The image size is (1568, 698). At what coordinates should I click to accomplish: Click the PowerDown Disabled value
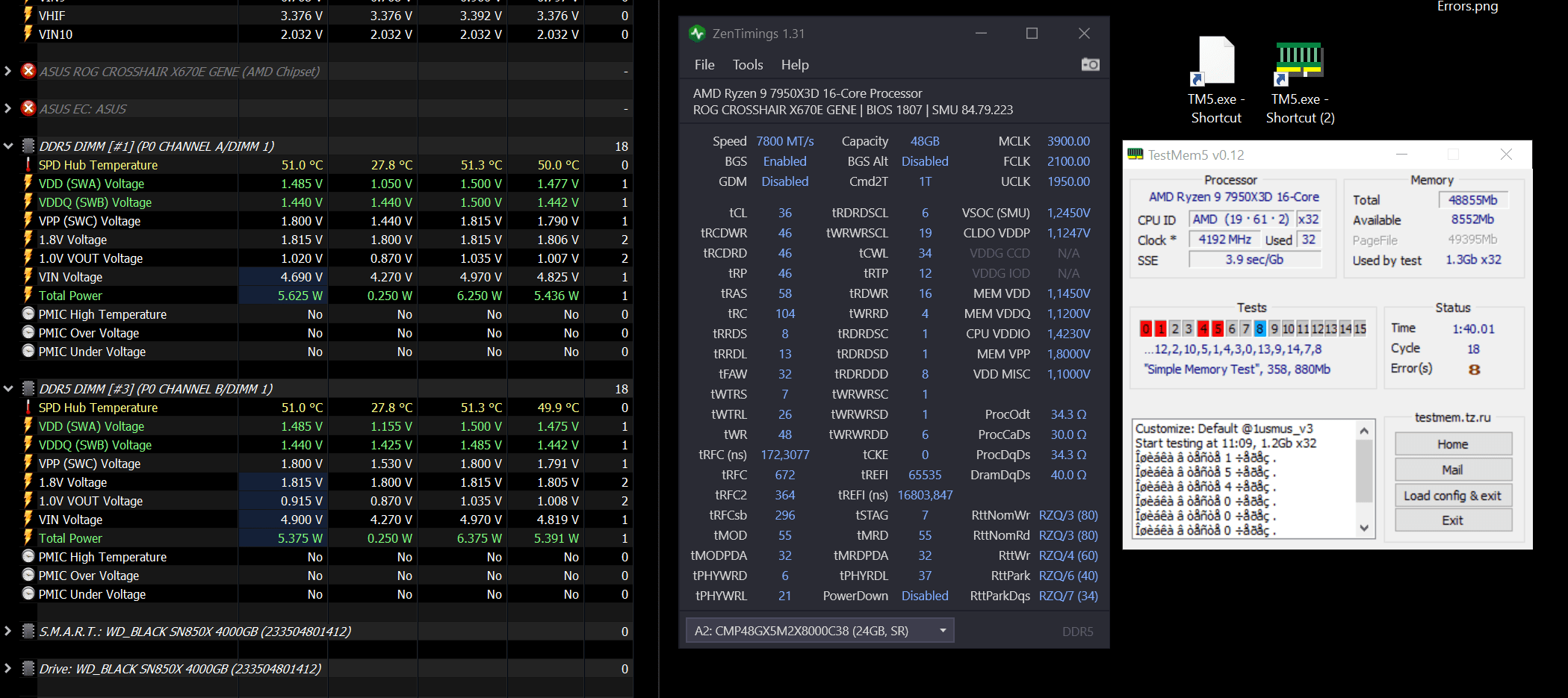coord(925,596)
